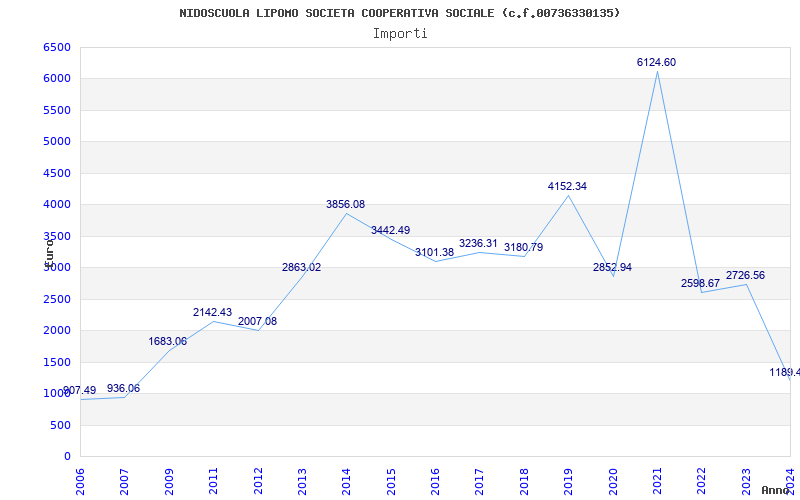This screenshot has height=500, width=800.
Task: Click the 2021 x-axis year label
Action: click(657, 482)
